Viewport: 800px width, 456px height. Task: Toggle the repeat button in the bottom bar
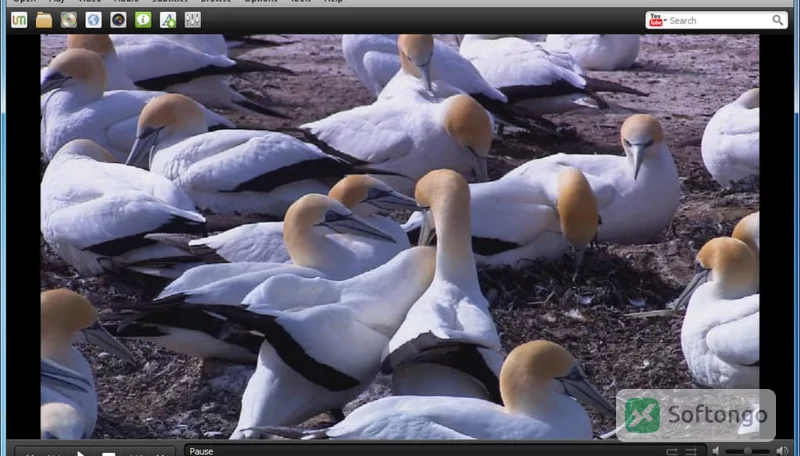pos(672,451)
